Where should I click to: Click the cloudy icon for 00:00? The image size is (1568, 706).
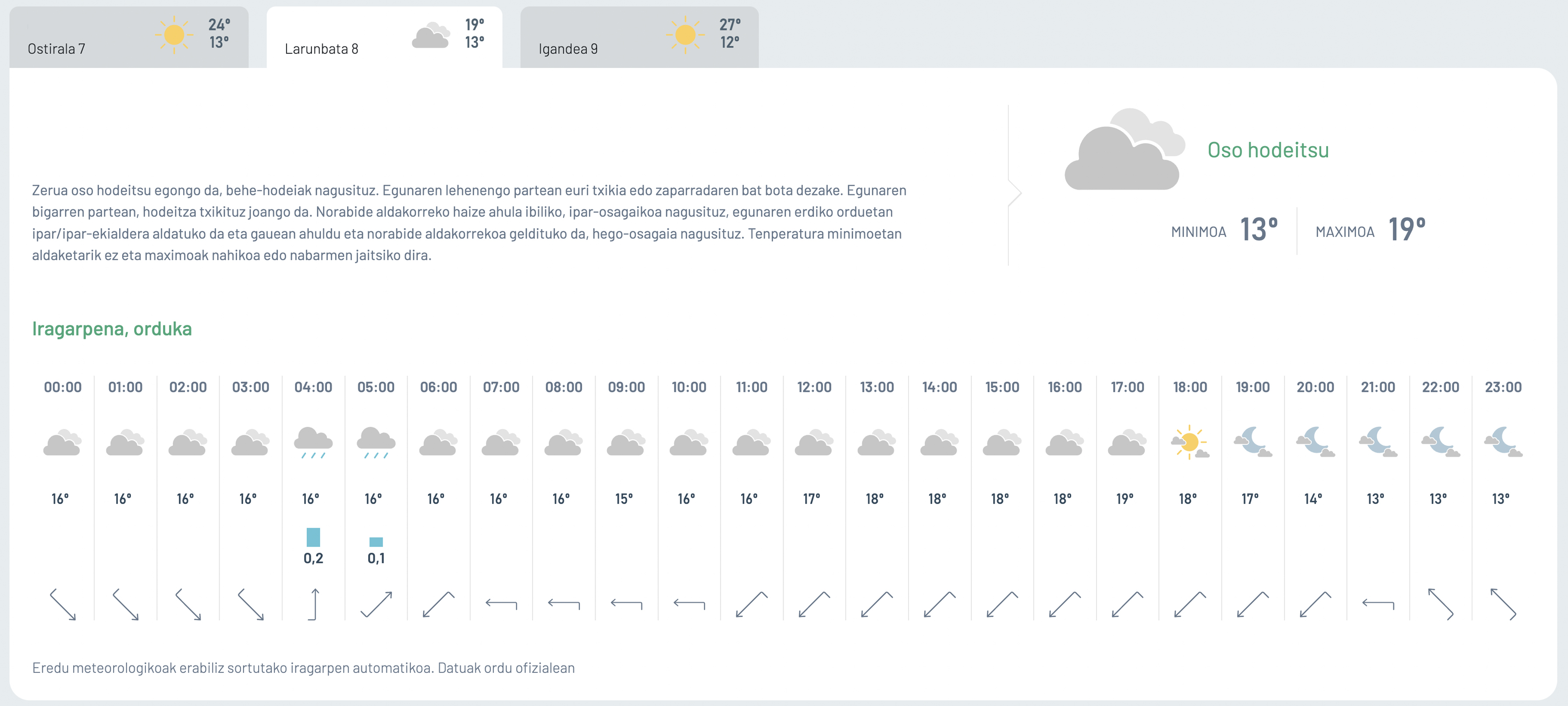pyautogui.click(x=62, y=443)
